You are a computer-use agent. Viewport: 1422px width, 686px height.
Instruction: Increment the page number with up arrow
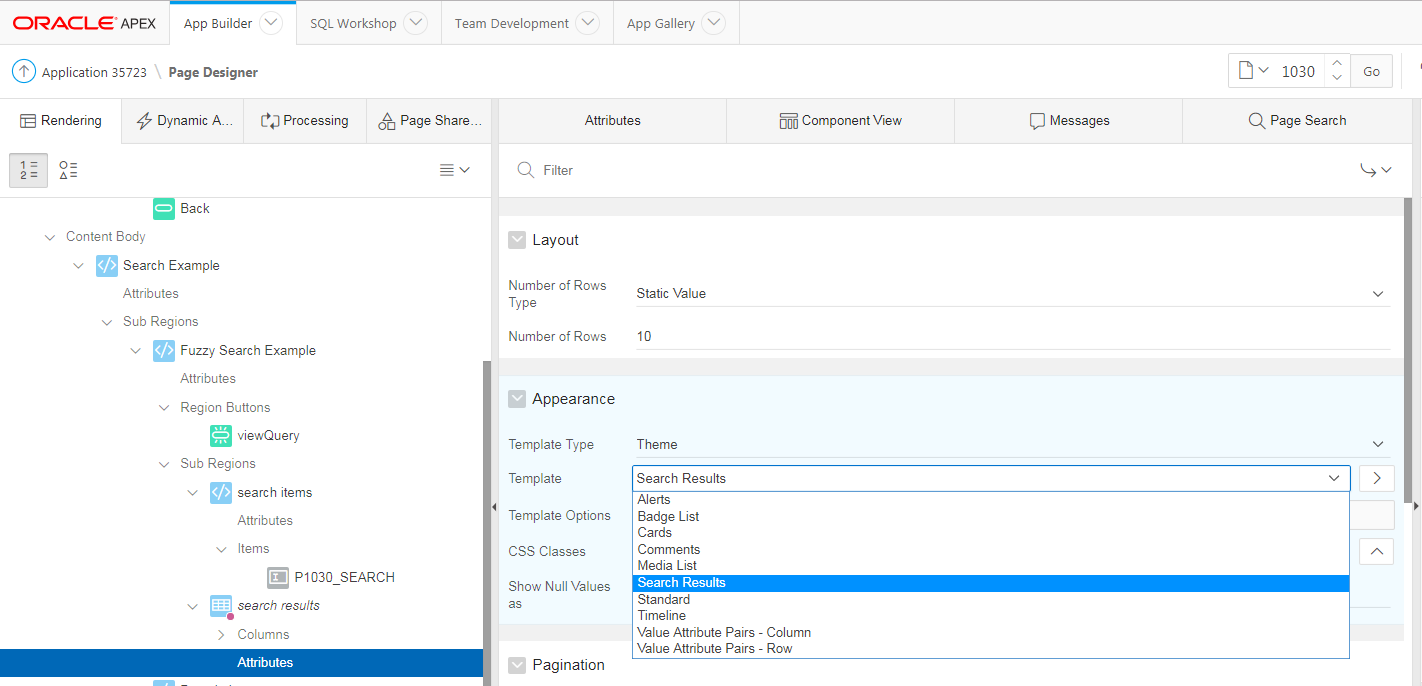coord(1337,63)
